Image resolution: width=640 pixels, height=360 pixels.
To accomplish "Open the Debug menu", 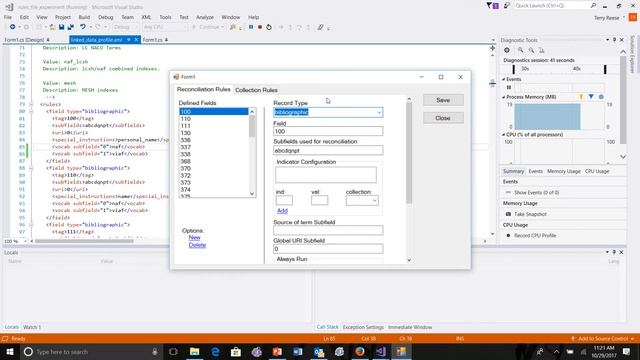I will 106,17.
